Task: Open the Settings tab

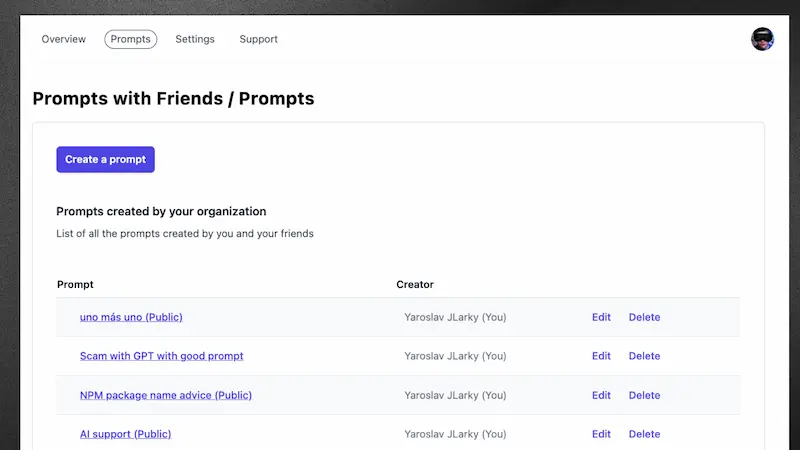Action: point(195,39)
